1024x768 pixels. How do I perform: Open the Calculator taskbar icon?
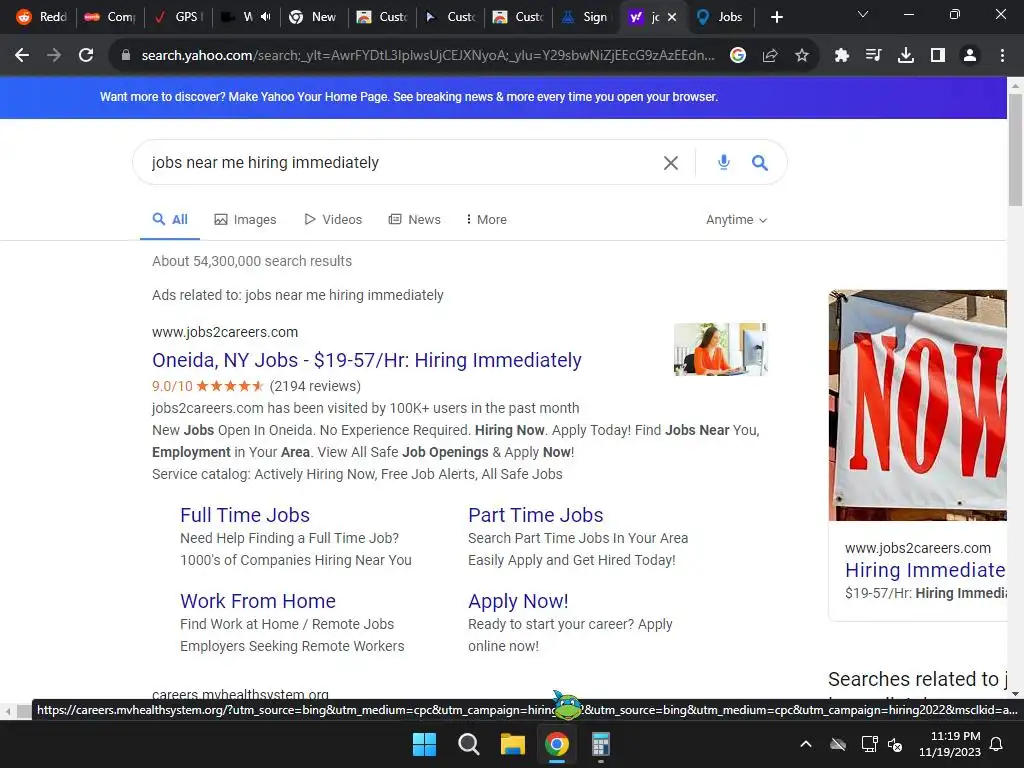tap(601, 744)
